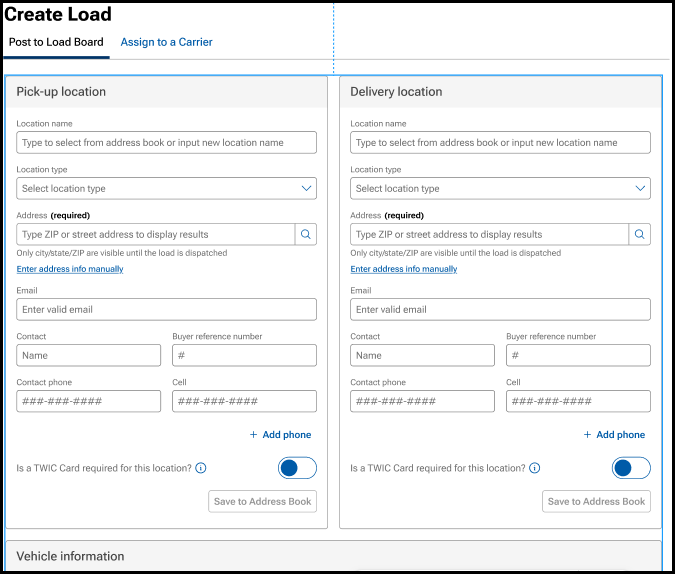Screen dimensions: 676x574
Task: Click Add phone in pick-up section
Action: [x=280, y=435]
